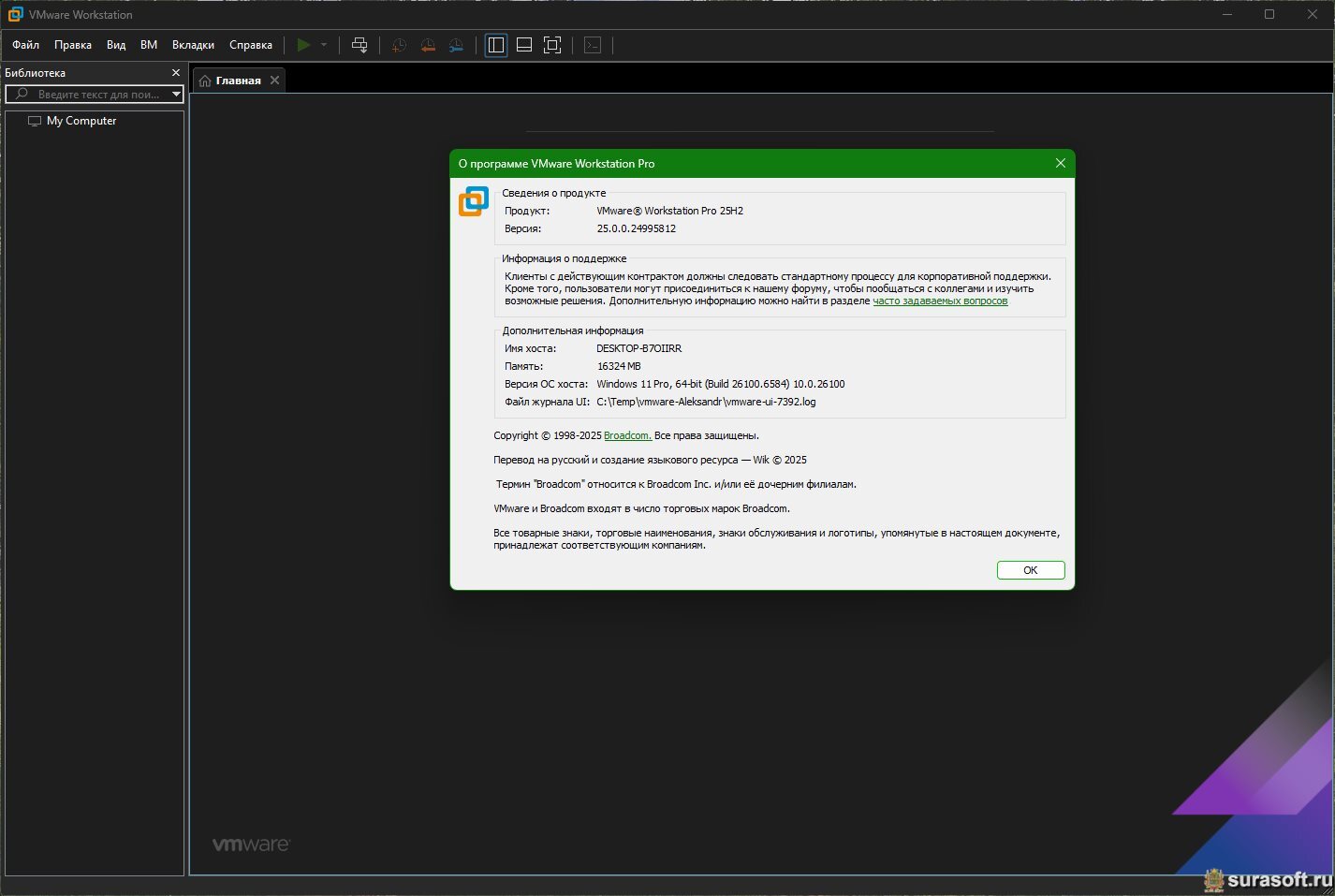Click the console view icon in toolbar
Viewport: 1335px width, 896px height.
tap(593, 45)
